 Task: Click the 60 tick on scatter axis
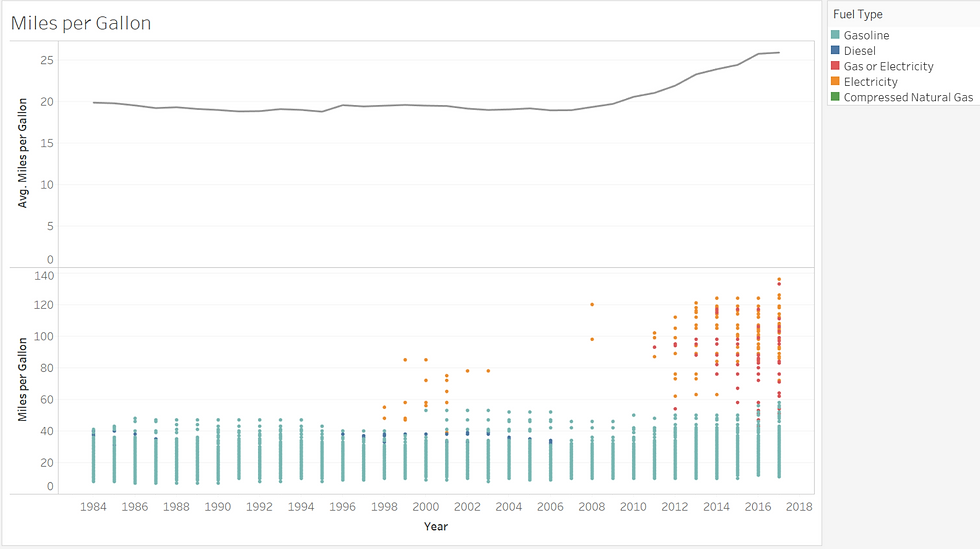point(47,400)
